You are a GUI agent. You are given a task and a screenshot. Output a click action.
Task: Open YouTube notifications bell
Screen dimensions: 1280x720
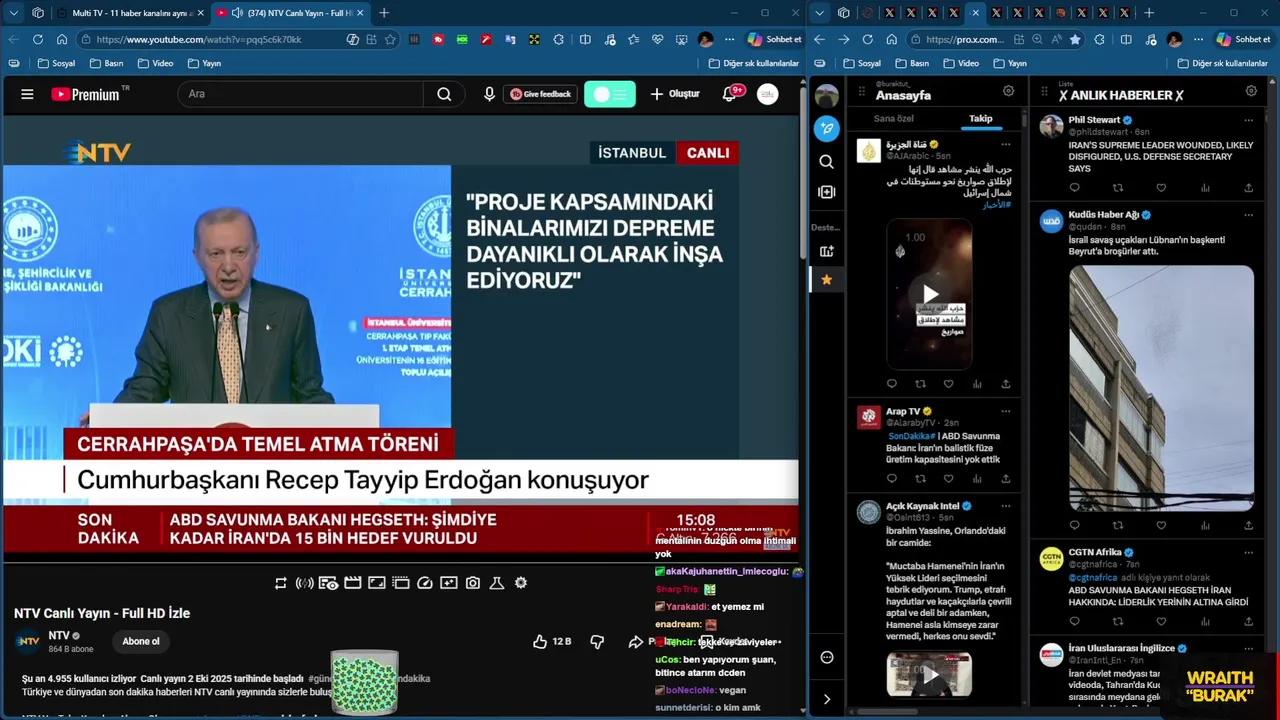[x=730, y=94]
